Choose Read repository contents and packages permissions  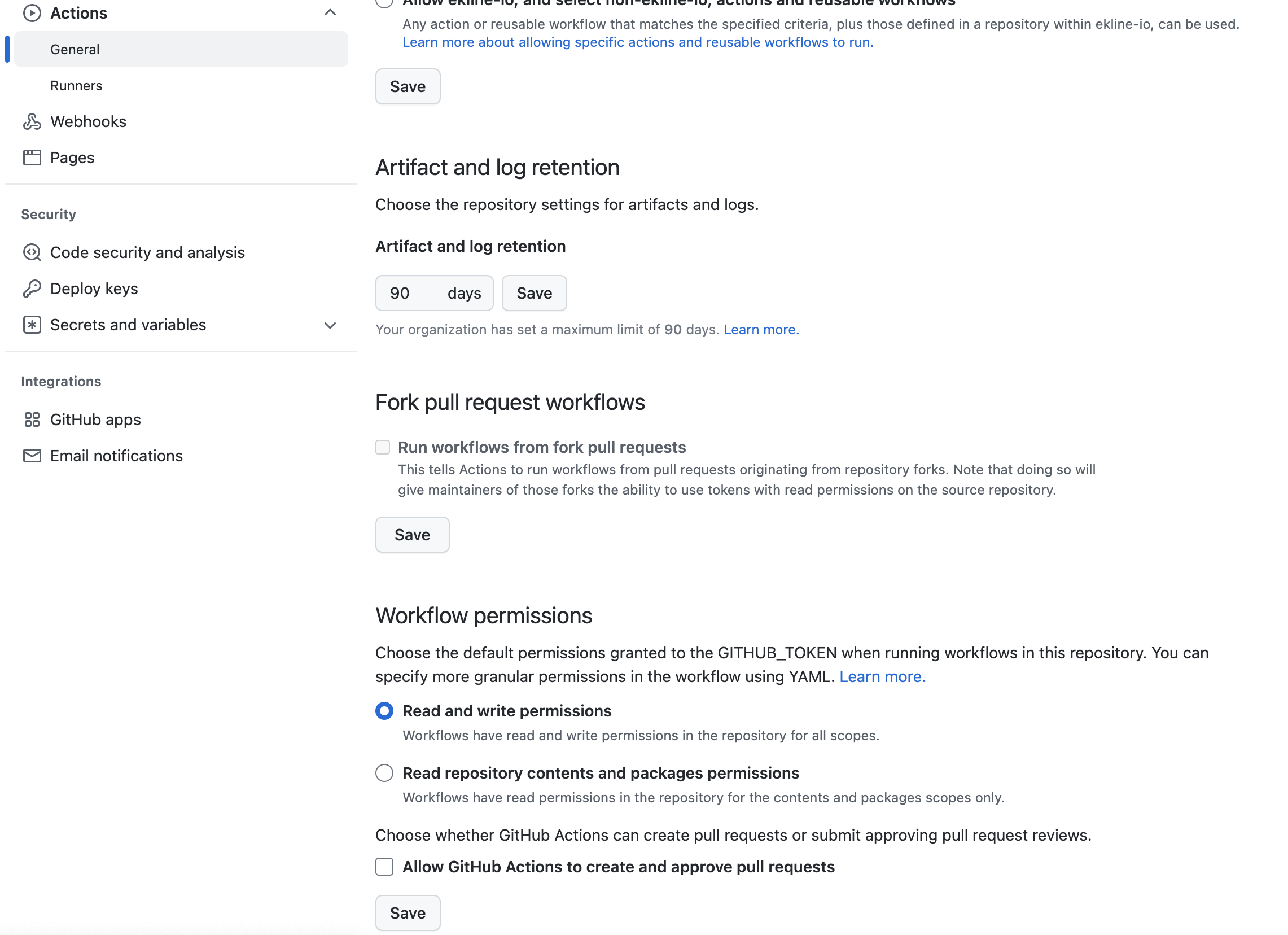pyautogui.click(x=384, y=773)
